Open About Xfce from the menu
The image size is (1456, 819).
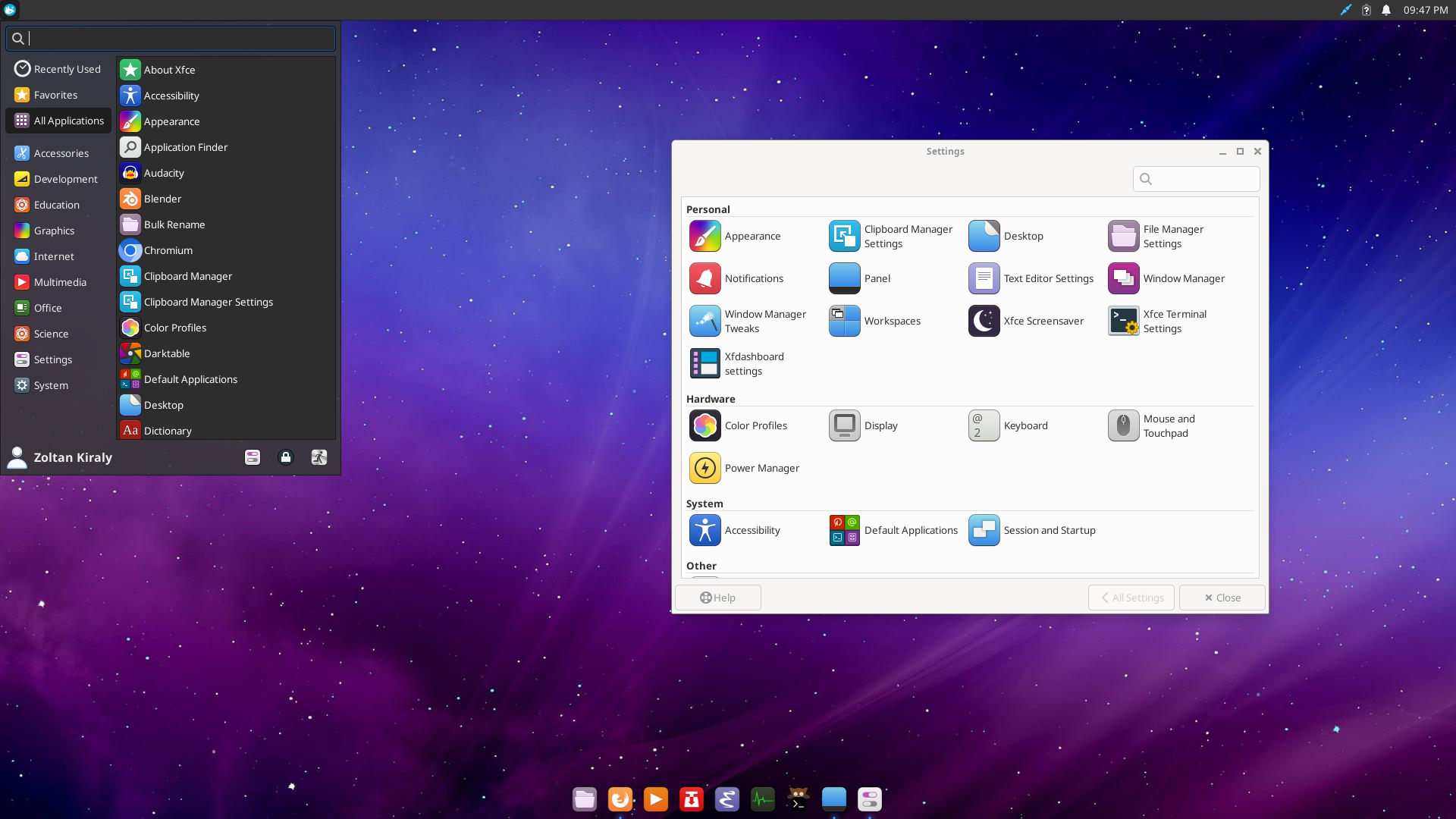pyautogui.click(x=226, y=70)
